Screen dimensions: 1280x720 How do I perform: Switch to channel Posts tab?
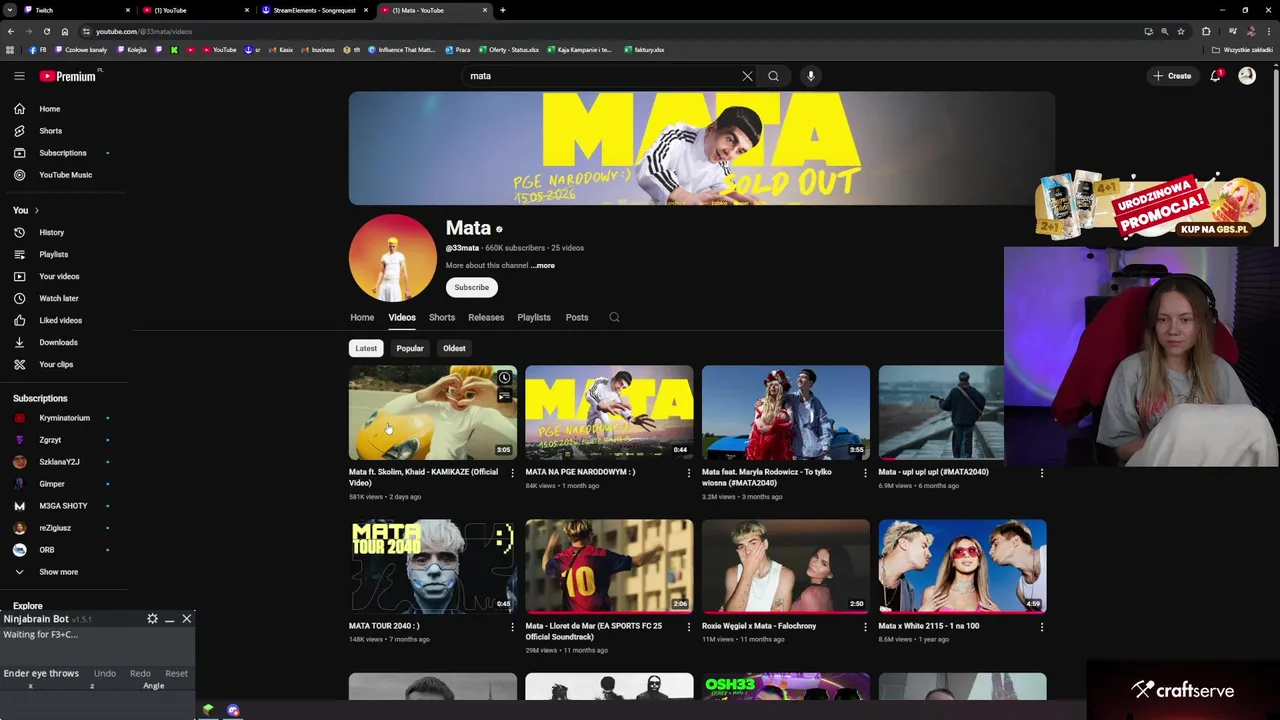577,317
